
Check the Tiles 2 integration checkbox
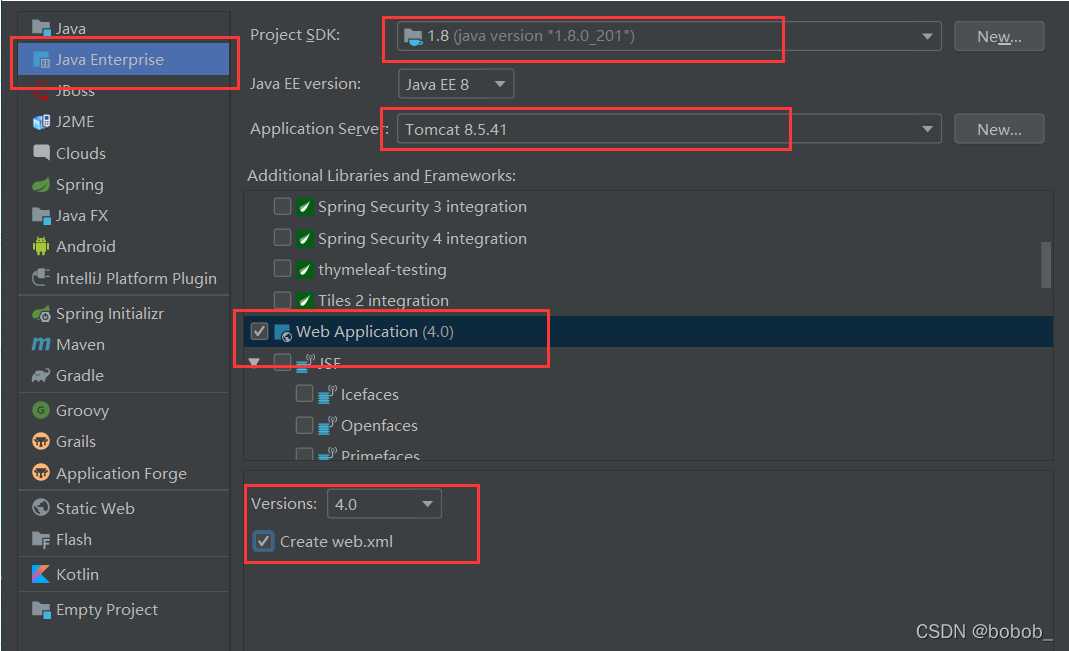(282, 300)
